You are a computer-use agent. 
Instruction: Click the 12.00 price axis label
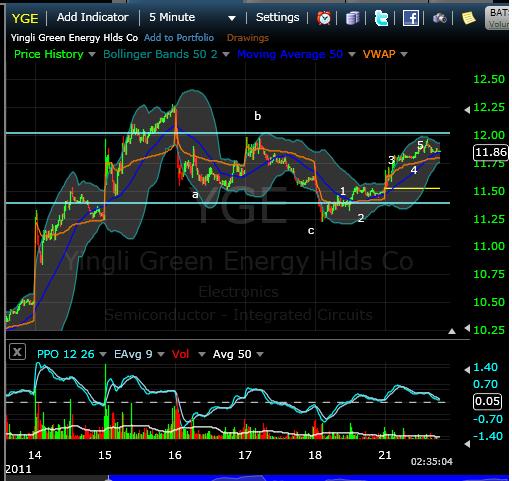[x=489, y=135]
